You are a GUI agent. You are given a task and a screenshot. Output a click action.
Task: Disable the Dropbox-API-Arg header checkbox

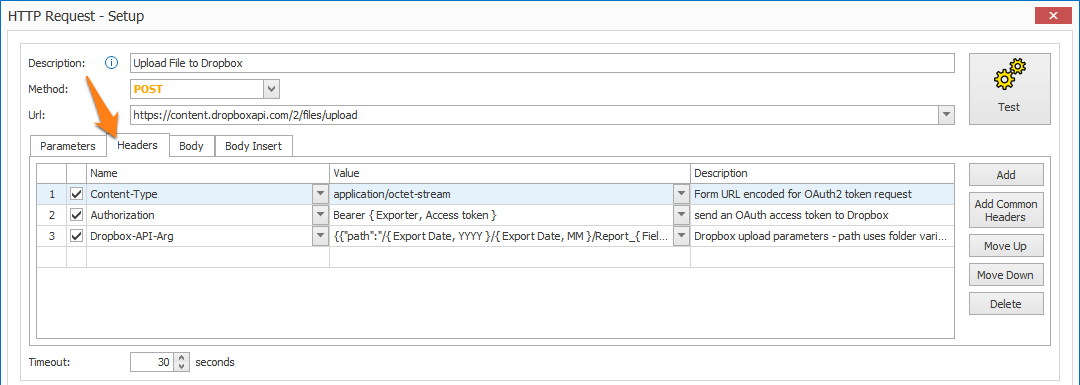click(x=76, y=236)
